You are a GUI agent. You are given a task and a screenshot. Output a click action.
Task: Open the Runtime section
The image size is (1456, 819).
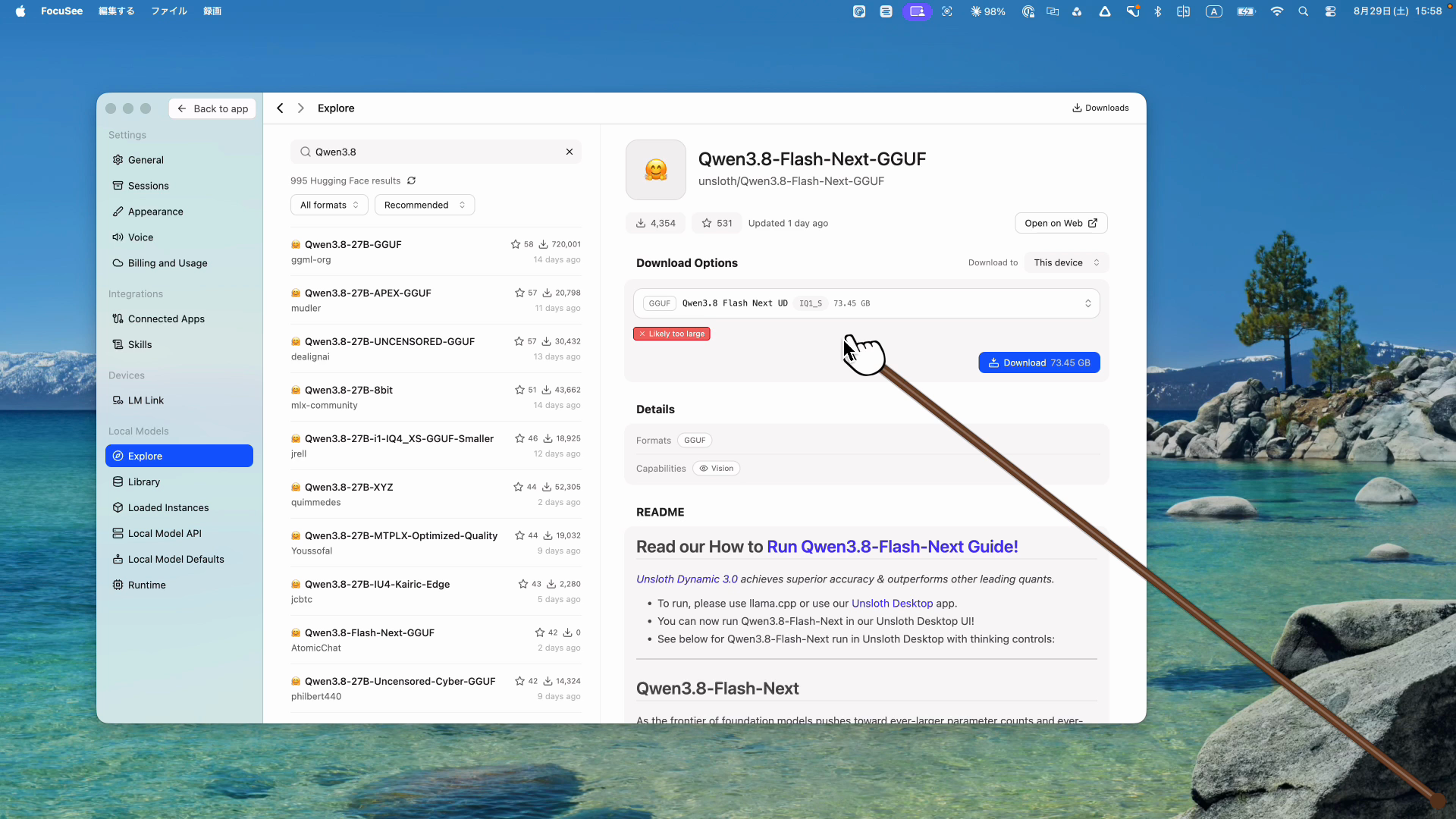click(x=179, y=585)
